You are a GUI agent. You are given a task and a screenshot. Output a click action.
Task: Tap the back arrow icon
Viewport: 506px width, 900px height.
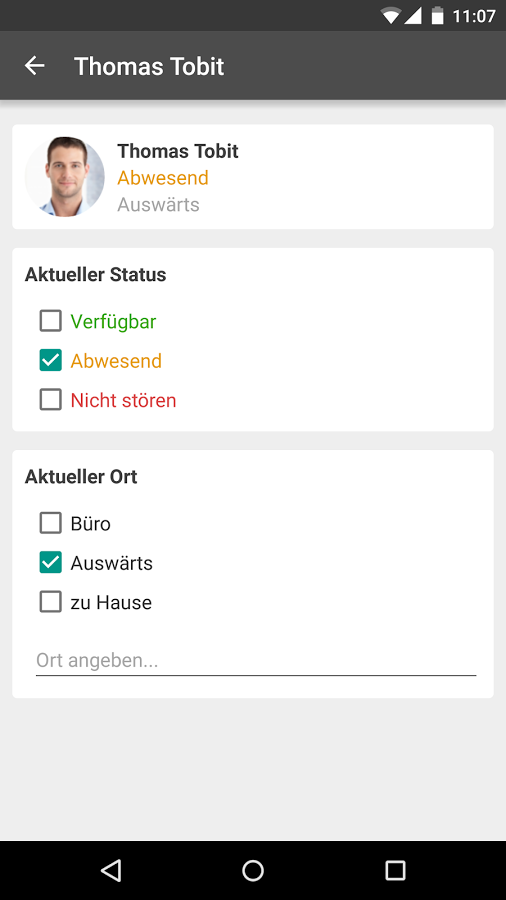pyautogui.click(x=34, y=66)
